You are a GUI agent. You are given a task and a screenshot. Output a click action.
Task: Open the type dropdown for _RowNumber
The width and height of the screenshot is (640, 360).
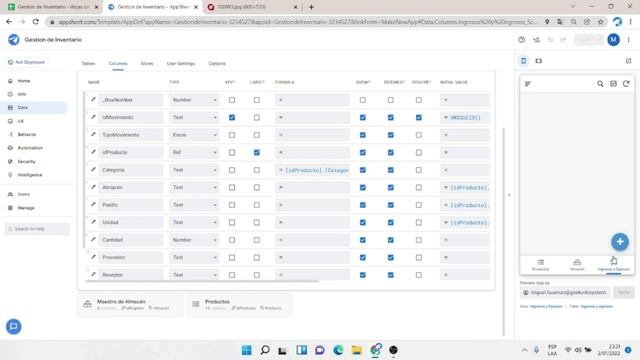point(194,100)
